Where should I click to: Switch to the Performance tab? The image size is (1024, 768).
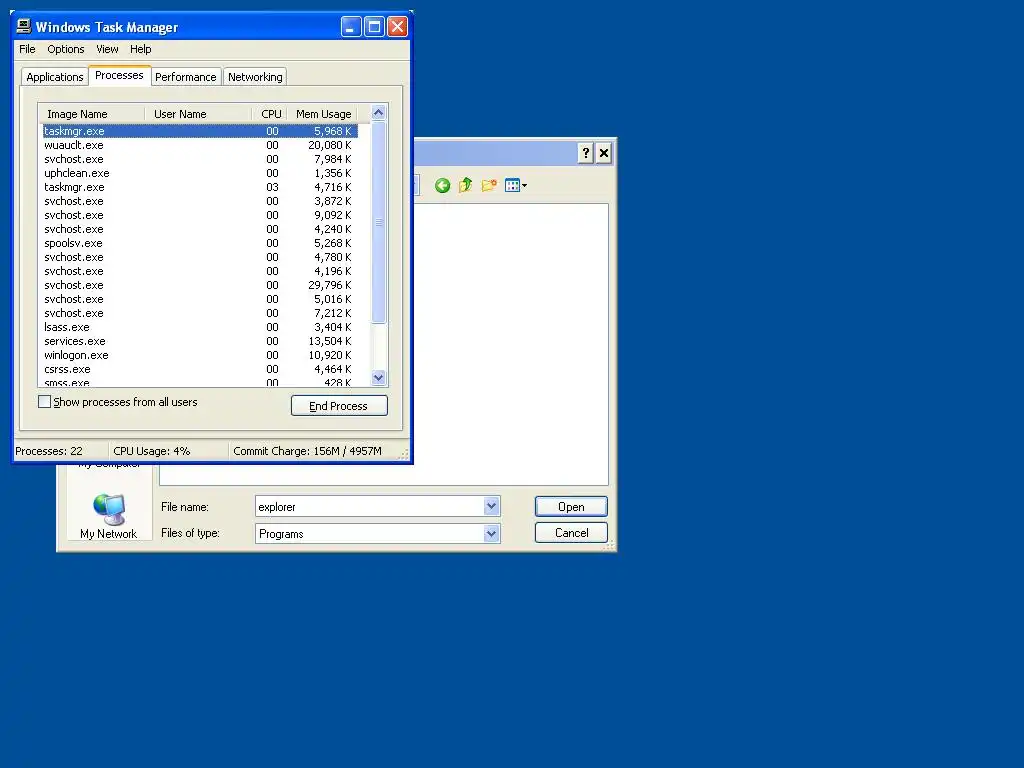click(185, 77)
